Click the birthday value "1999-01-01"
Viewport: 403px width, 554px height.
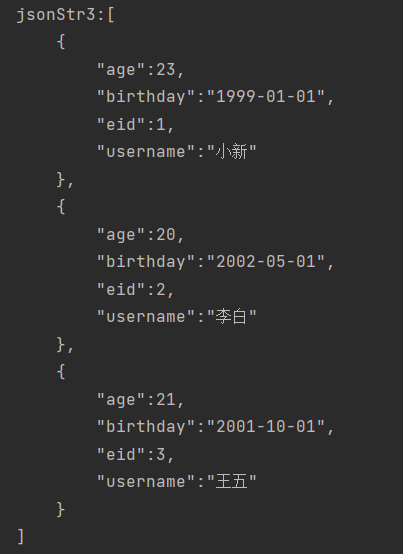pyautogui.click(x=266, y=96)
